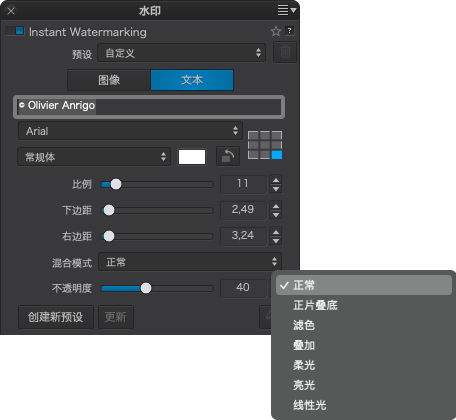Open the 常规体 font style dropdown

(94, 157)
